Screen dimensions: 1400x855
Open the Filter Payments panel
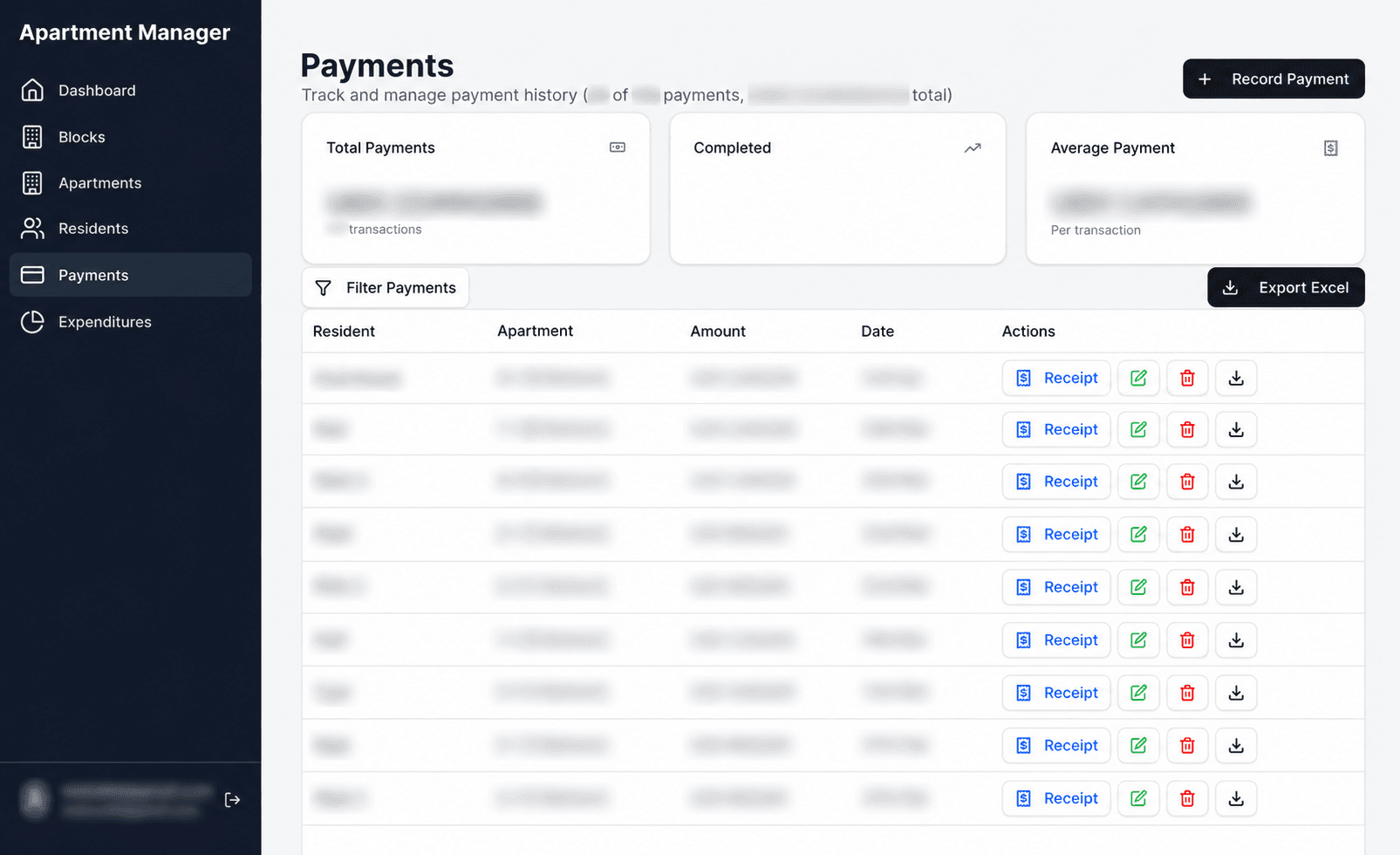(386, 288)
